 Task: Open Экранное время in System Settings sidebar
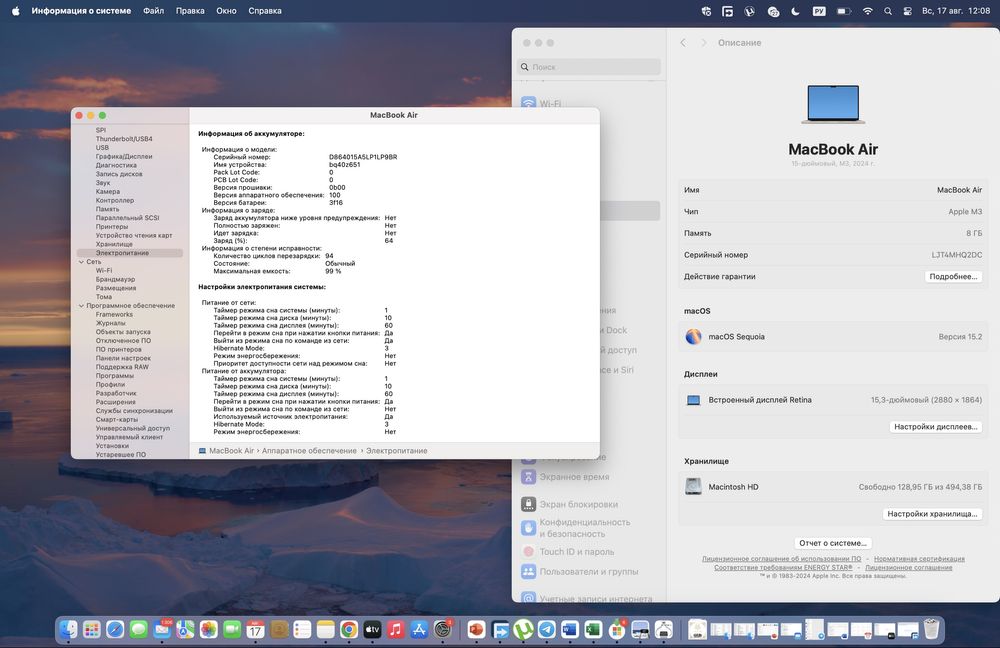click(x=574, y=476)
